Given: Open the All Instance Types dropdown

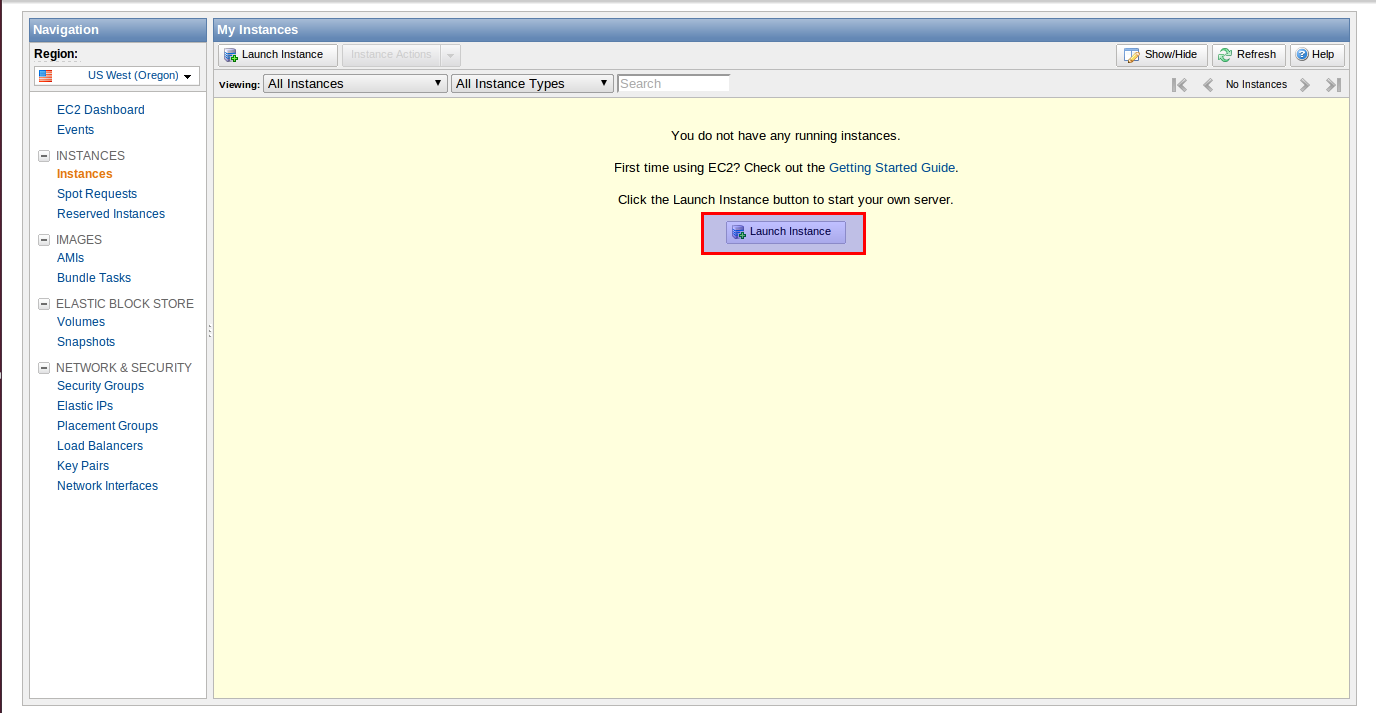Looking at the screenshot, I should 532,84.
